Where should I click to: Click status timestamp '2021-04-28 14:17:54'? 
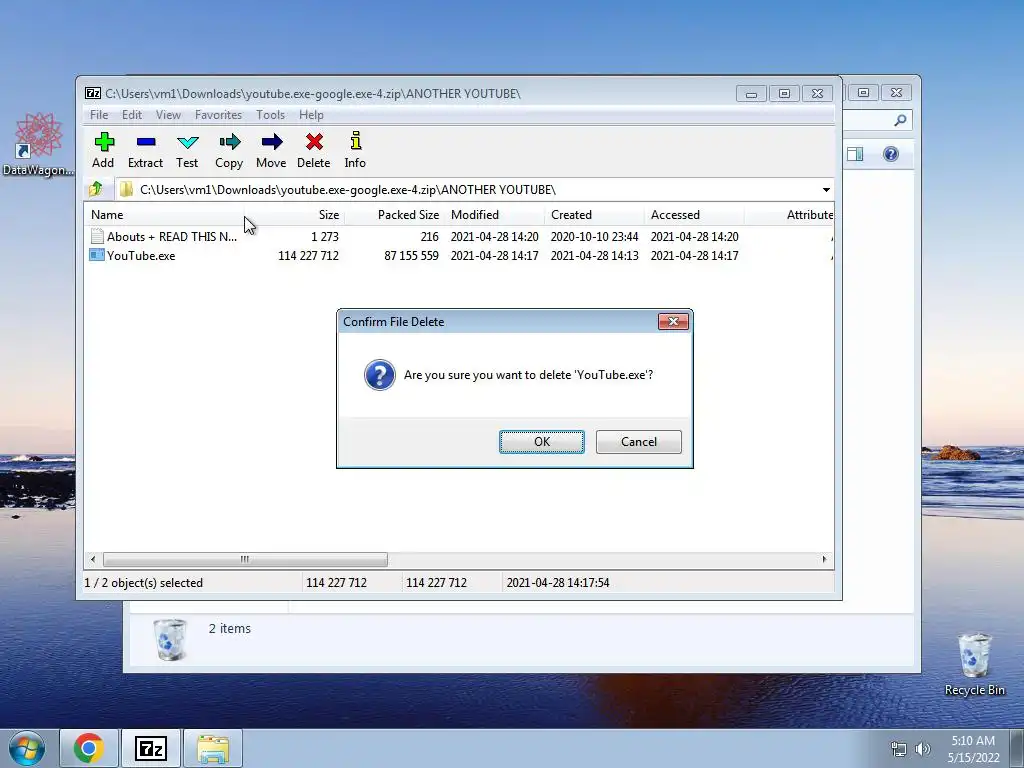pyautogui.click(x=558, y=583)
